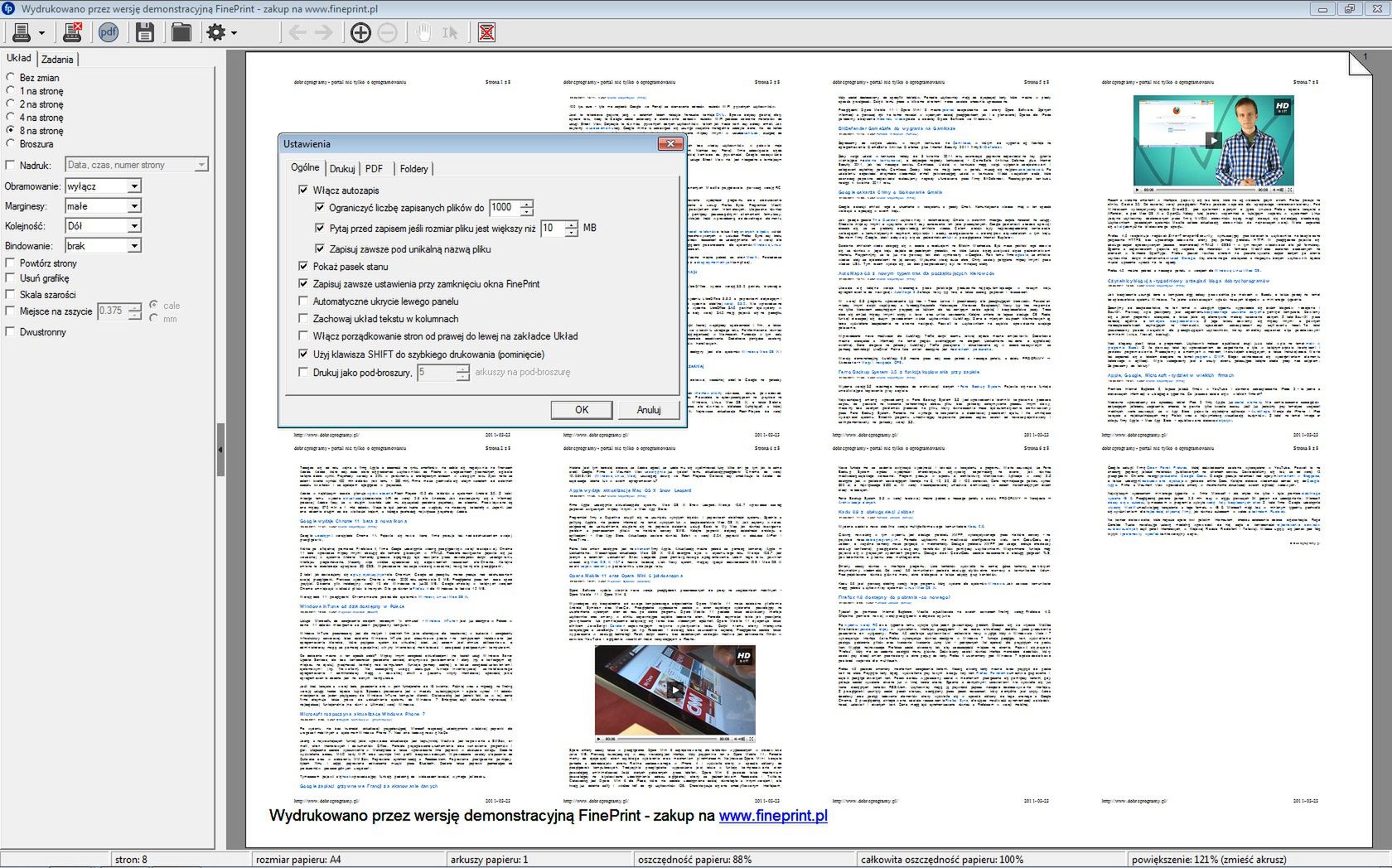Switch to the Zadania tab
Viewport: 1392px width, 868px height.
(57, 60)
